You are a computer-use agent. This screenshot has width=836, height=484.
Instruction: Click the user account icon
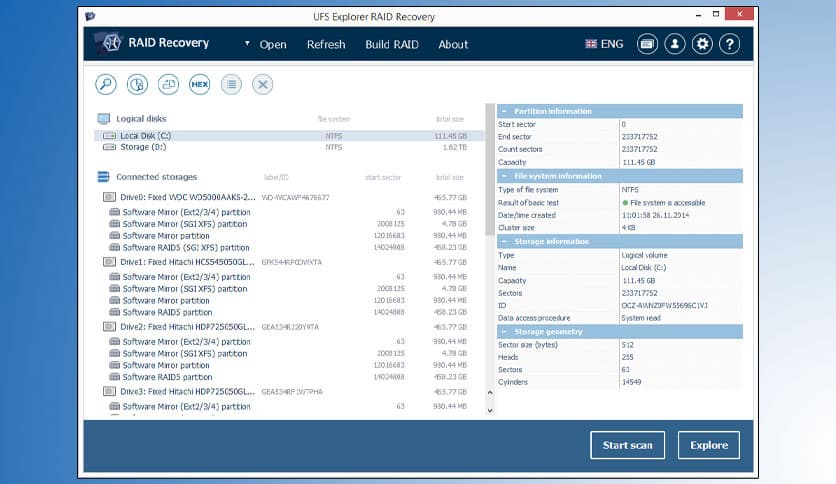tap(675, 44)
